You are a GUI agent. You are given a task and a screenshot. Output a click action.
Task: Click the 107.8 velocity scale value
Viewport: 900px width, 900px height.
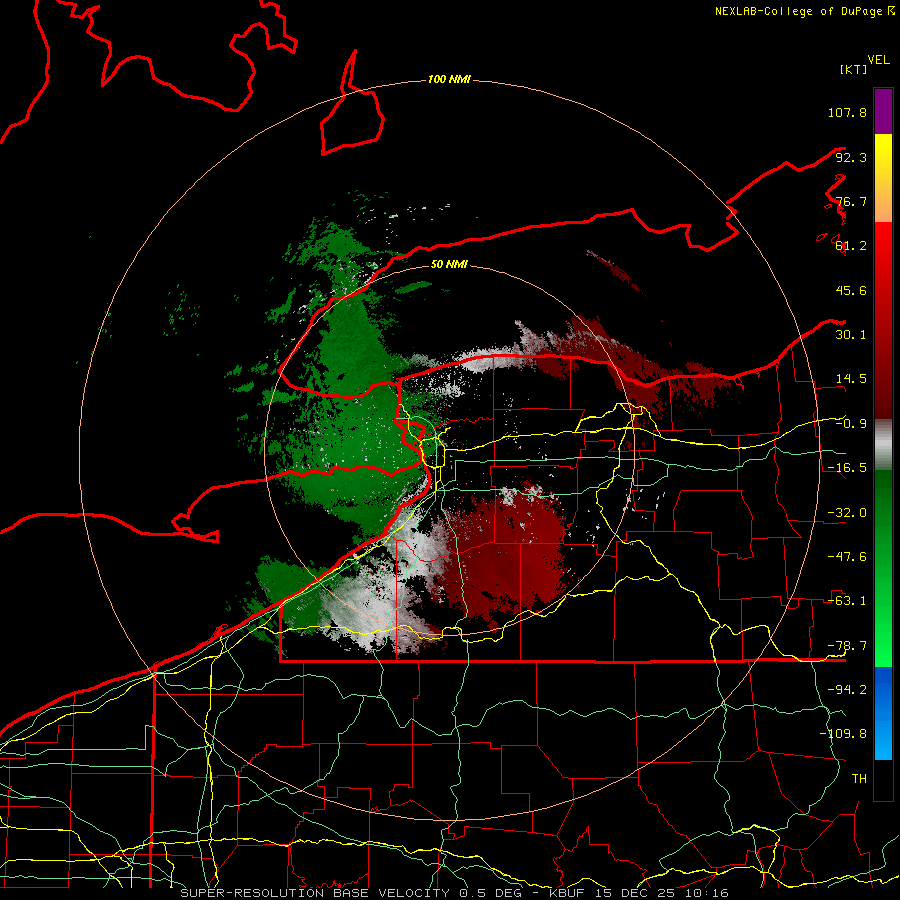pos(847,112)
